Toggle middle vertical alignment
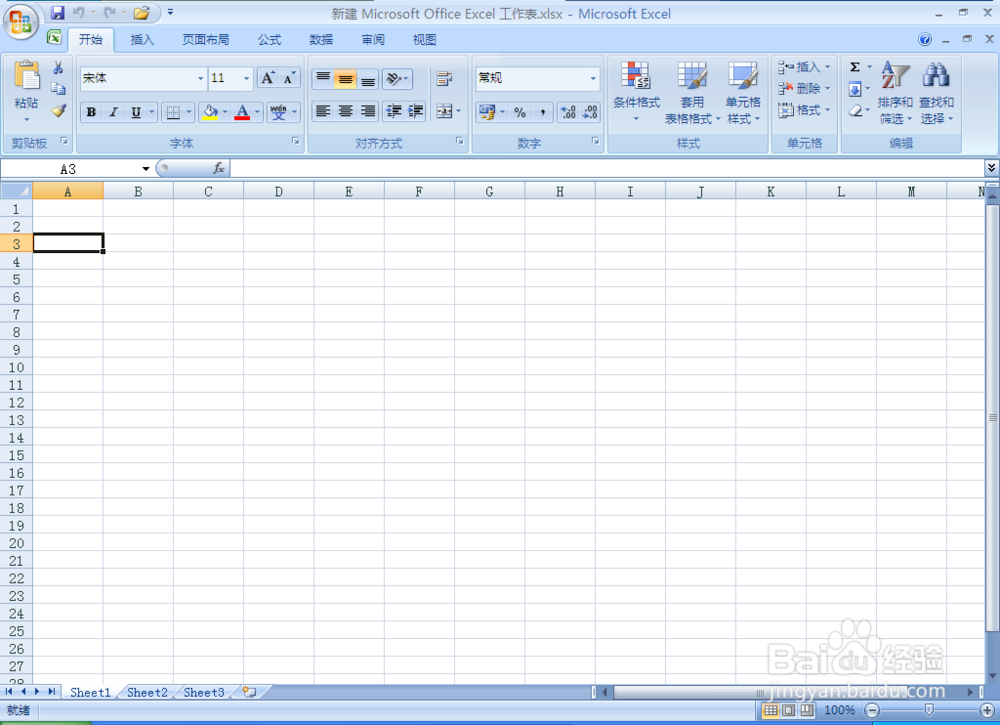Screen dimensions: 1000x725 (345, 78)
